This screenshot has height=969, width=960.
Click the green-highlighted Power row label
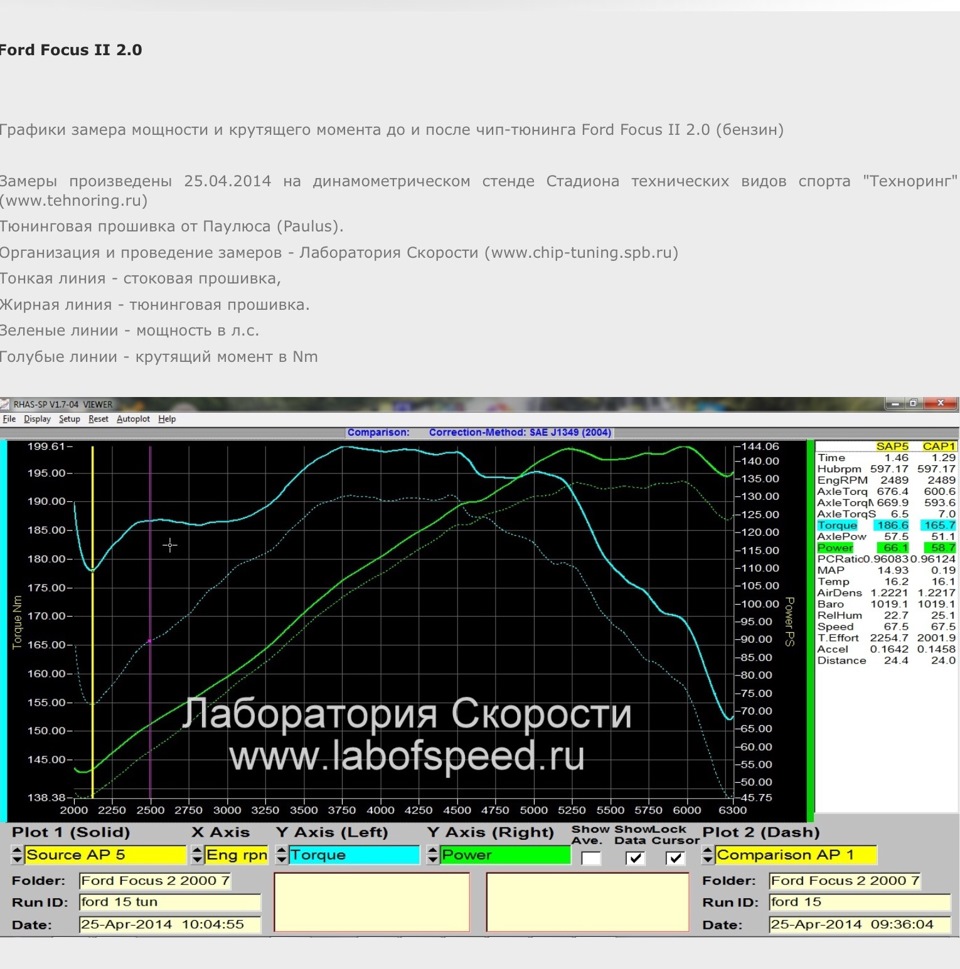point(835,548)
